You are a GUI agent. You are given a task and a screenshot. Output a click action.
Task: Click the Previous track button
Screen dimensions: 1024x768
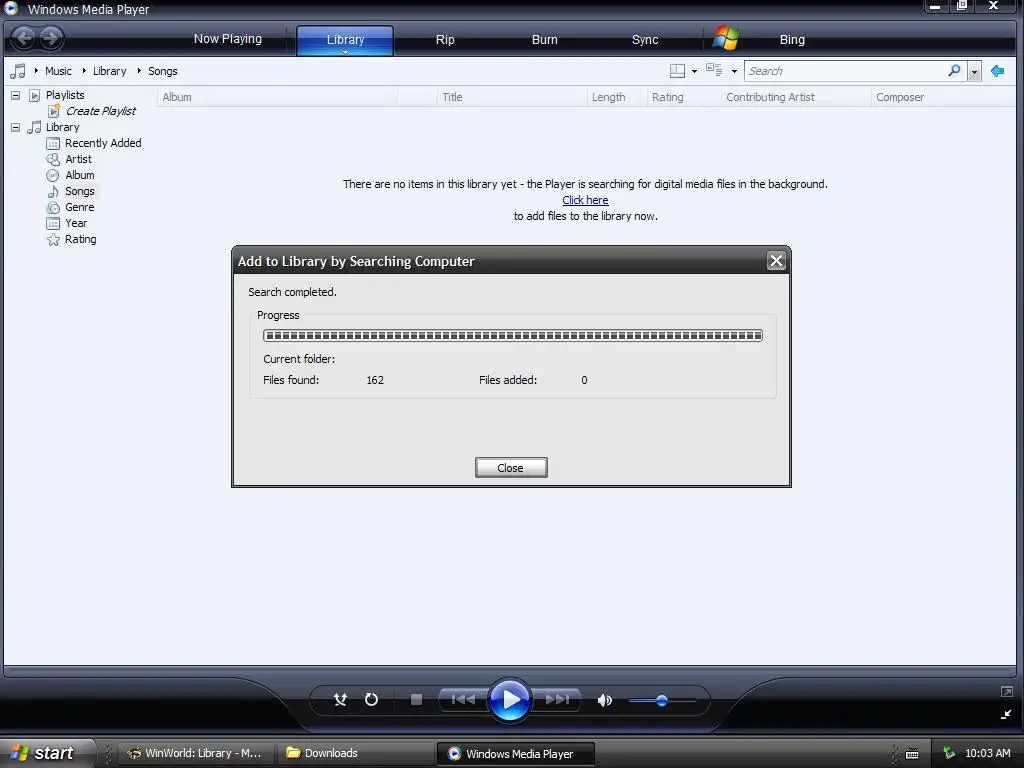(x=463, y=699)
